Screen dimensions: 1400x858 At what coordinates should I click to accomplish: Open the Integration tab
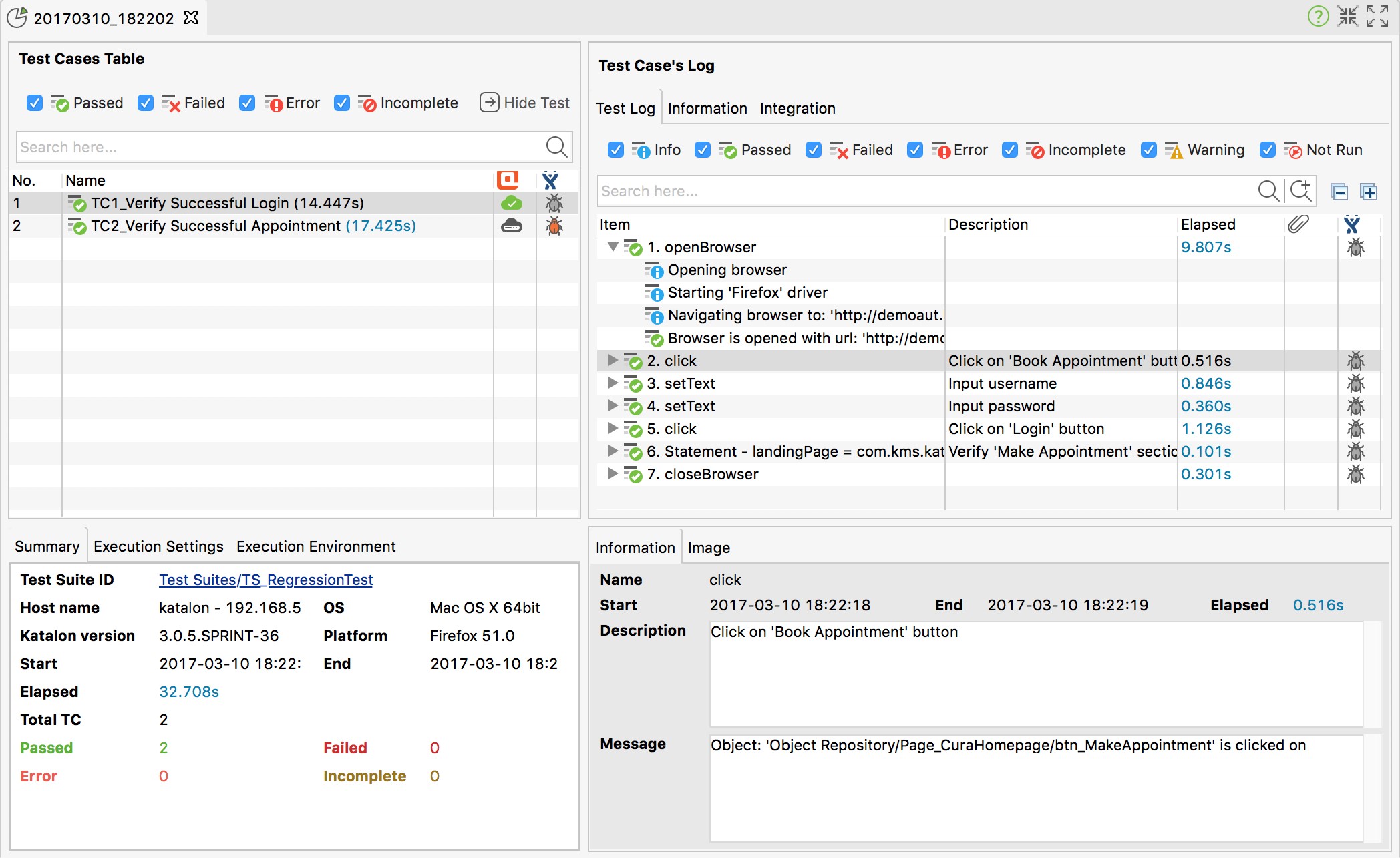point(797,108)
